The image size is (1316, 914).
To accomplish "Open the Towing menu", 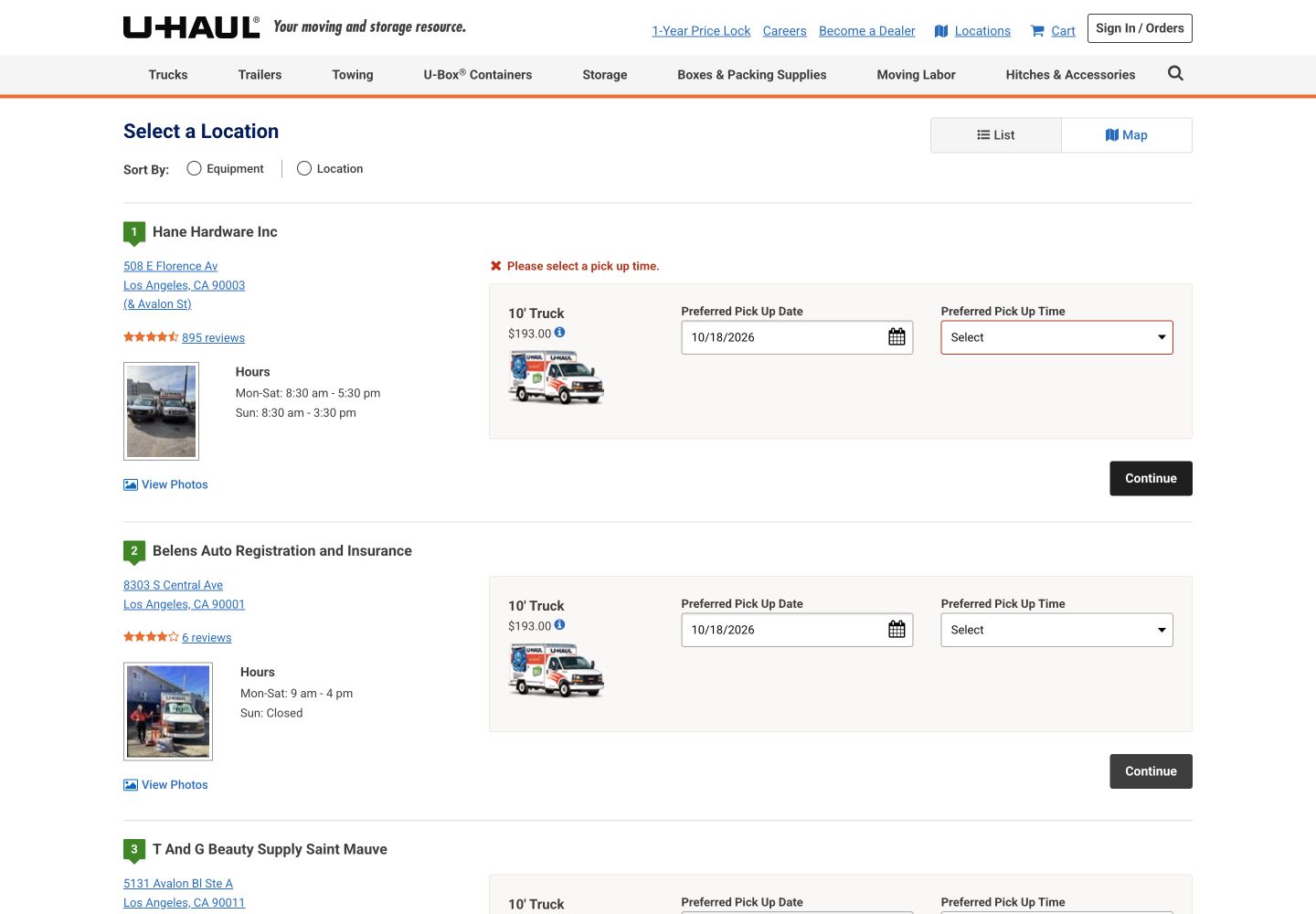I will [353, 75].
